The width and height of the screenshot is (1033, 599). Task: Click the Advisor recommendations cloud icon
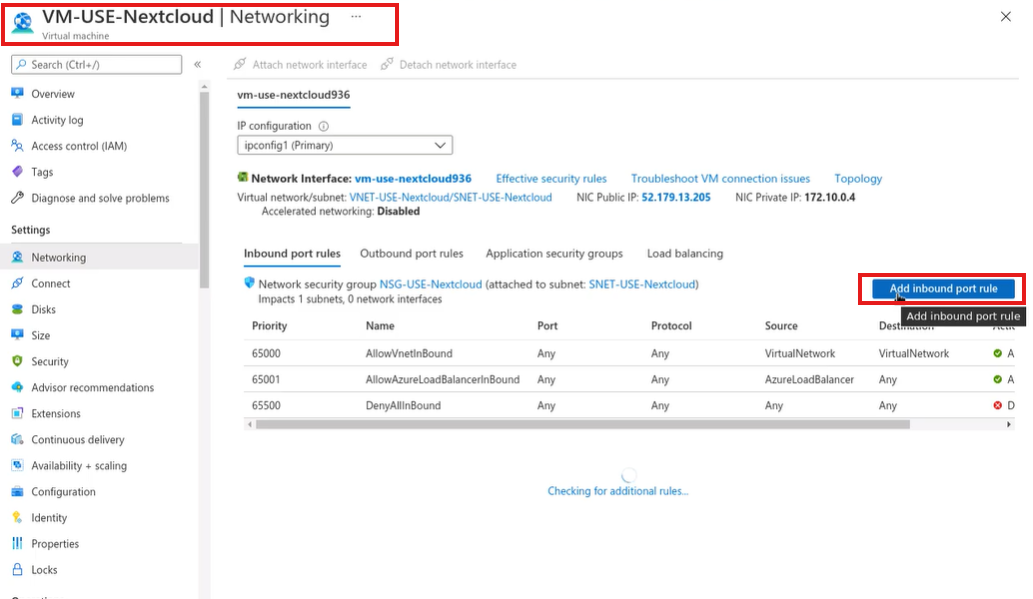18,387
